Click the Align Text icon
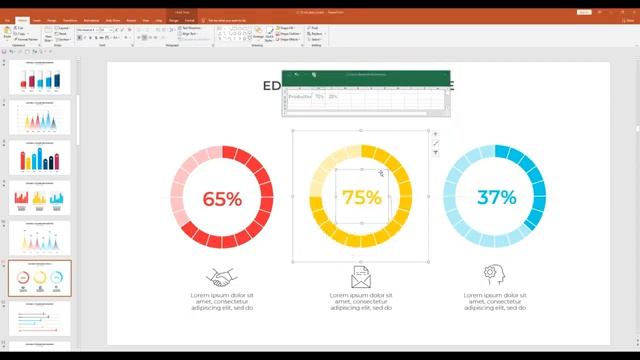The height and width of the screenshot is (360, 640). click(x=180, y=34)
